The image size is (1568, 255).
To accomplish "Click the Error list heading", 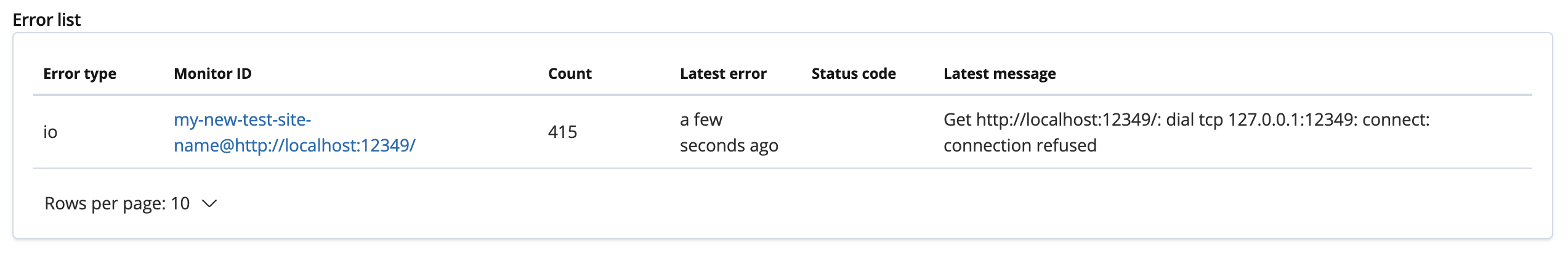I will 47,20.
